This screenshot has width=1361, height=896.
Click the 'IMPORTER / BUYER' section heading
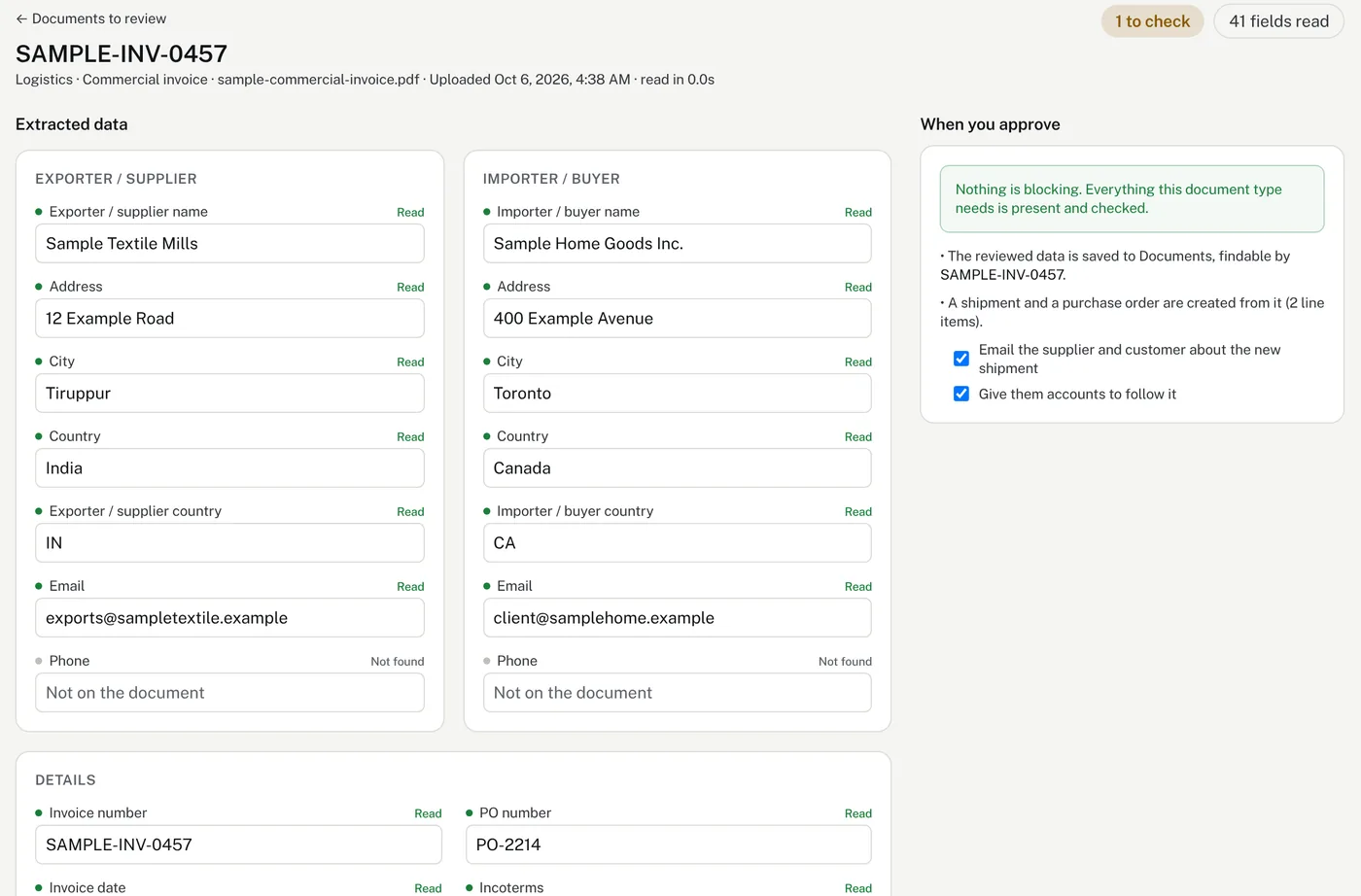point(551,179)
